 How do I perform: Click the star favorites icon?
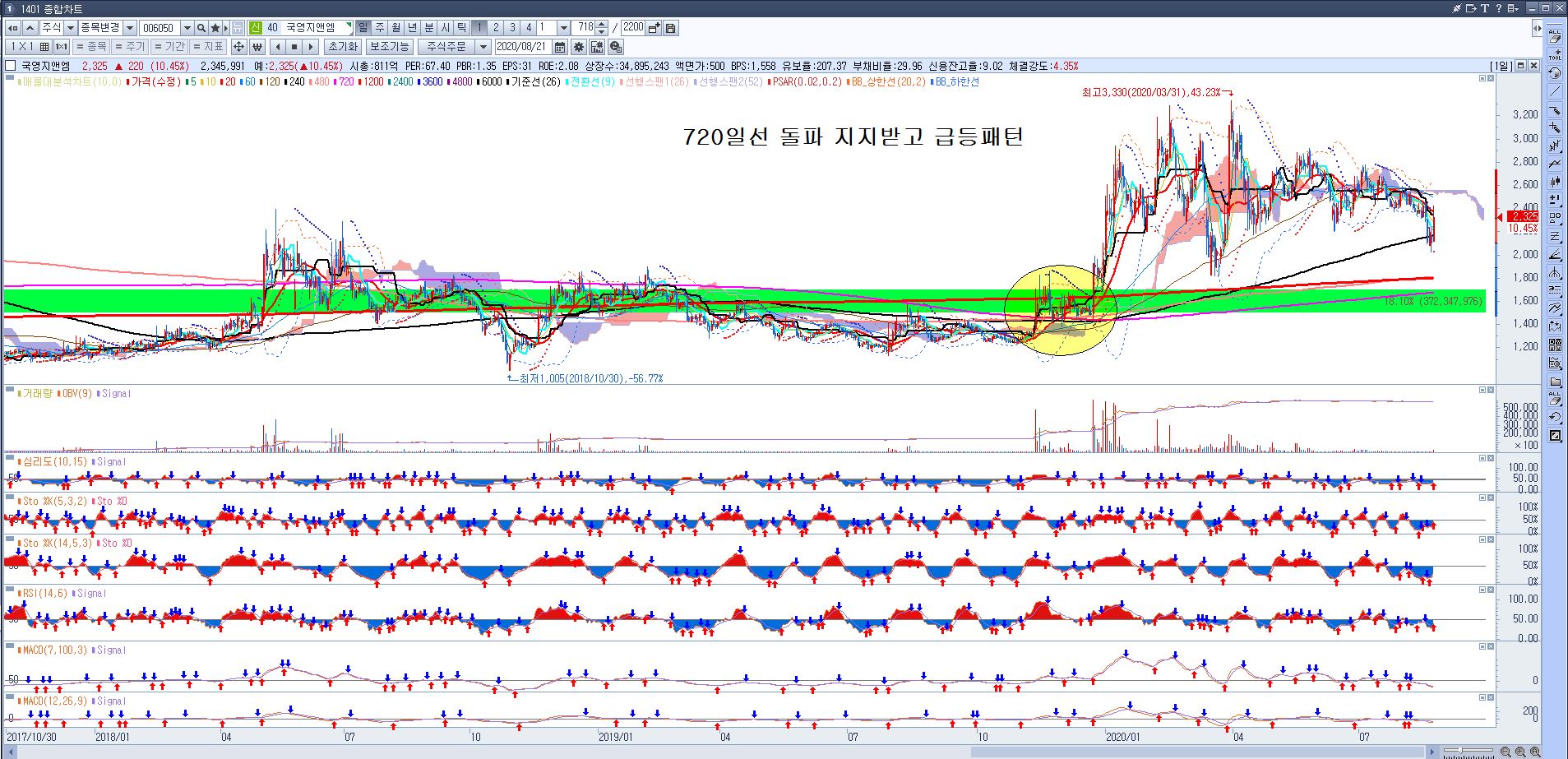(215, 28)
